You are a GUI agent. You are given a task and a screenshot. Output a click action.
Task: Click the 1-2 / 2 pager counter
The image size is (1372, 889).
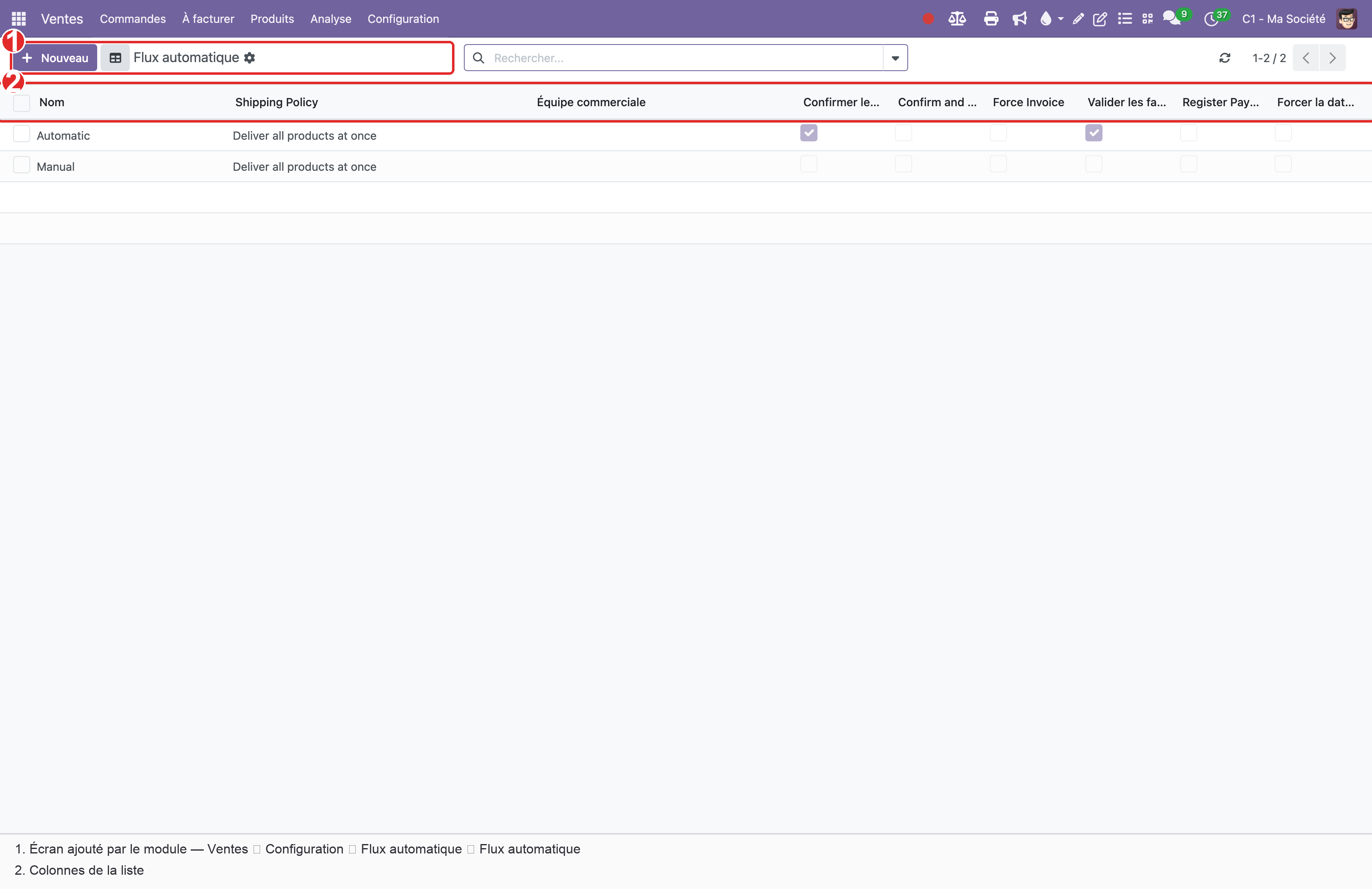[x=1270, y=58]
